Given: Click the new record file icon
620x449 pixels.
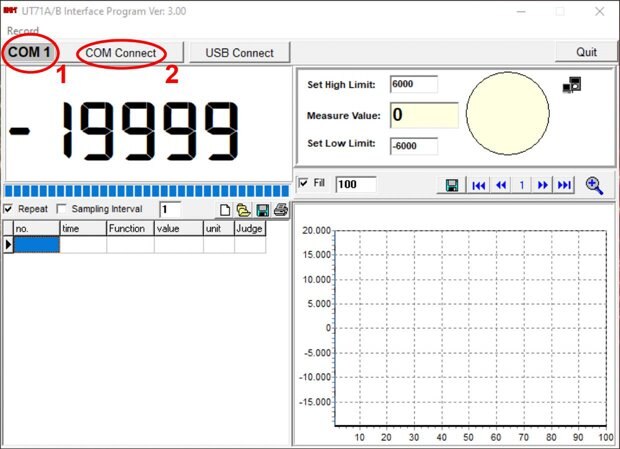Looking at the screenshot, I should tap(226, 210).
